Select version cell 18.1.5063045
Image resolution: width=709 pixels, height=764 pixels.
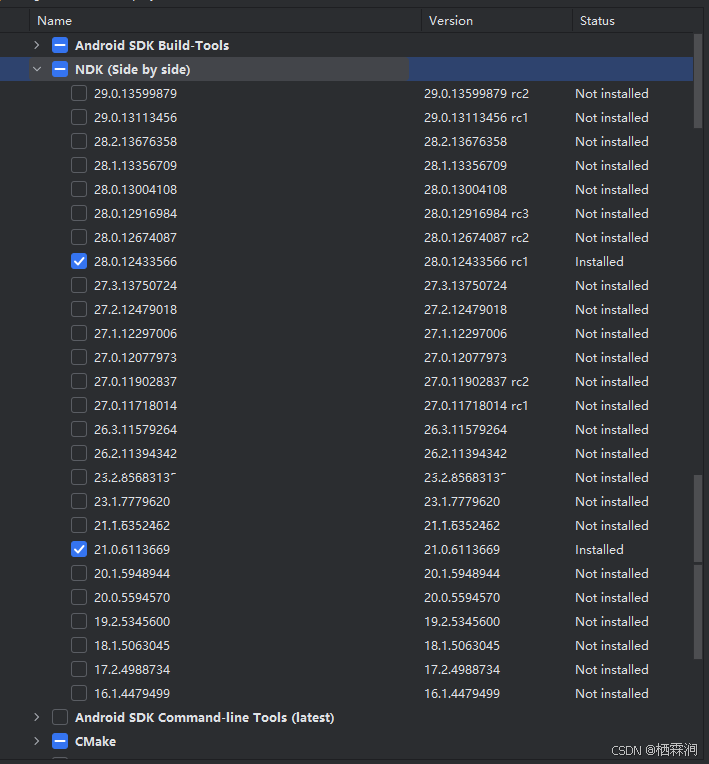[462, 645]
